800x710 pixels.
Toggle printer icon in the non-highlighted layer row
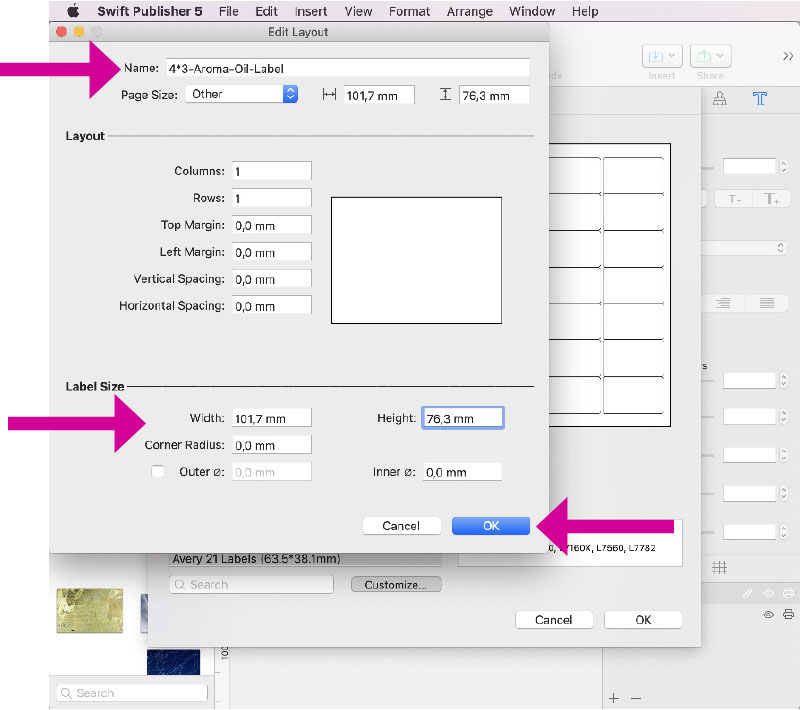(788, 614)
